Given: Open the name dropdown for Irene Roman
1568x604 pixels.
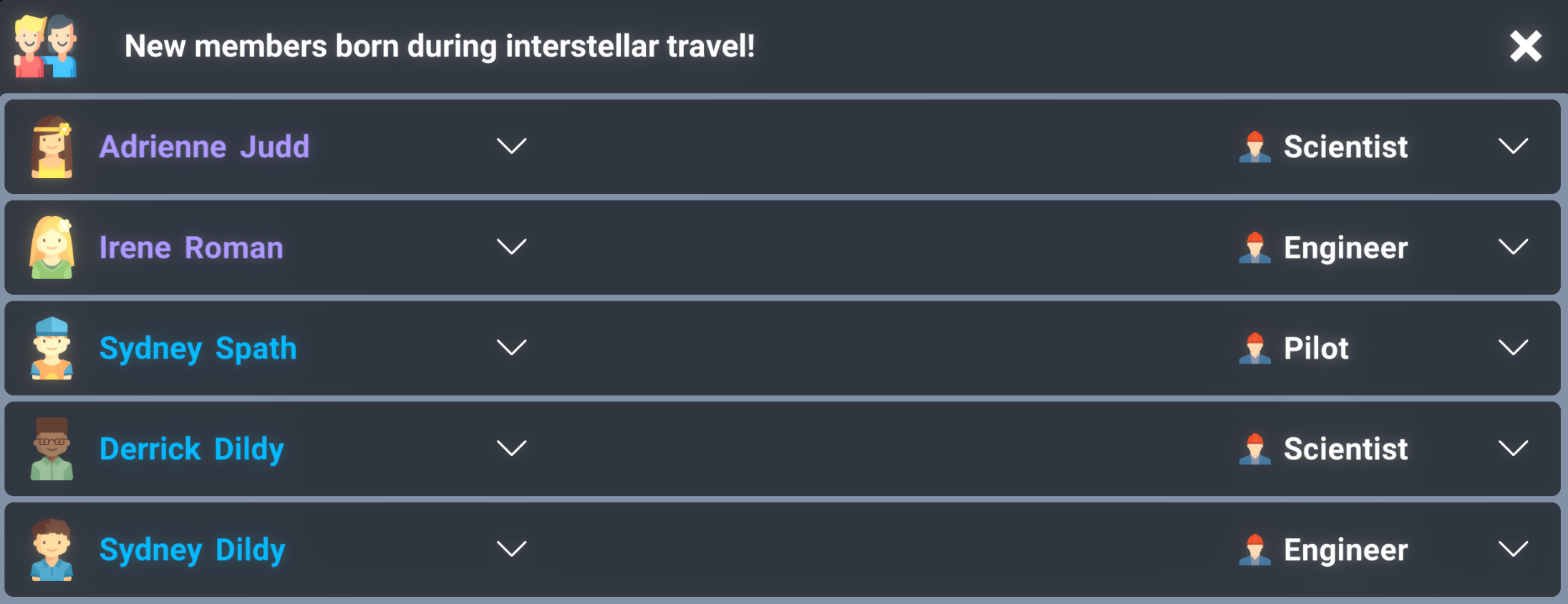Looking at the screenshot, I should pyautogui.click(x=511, y=248).
